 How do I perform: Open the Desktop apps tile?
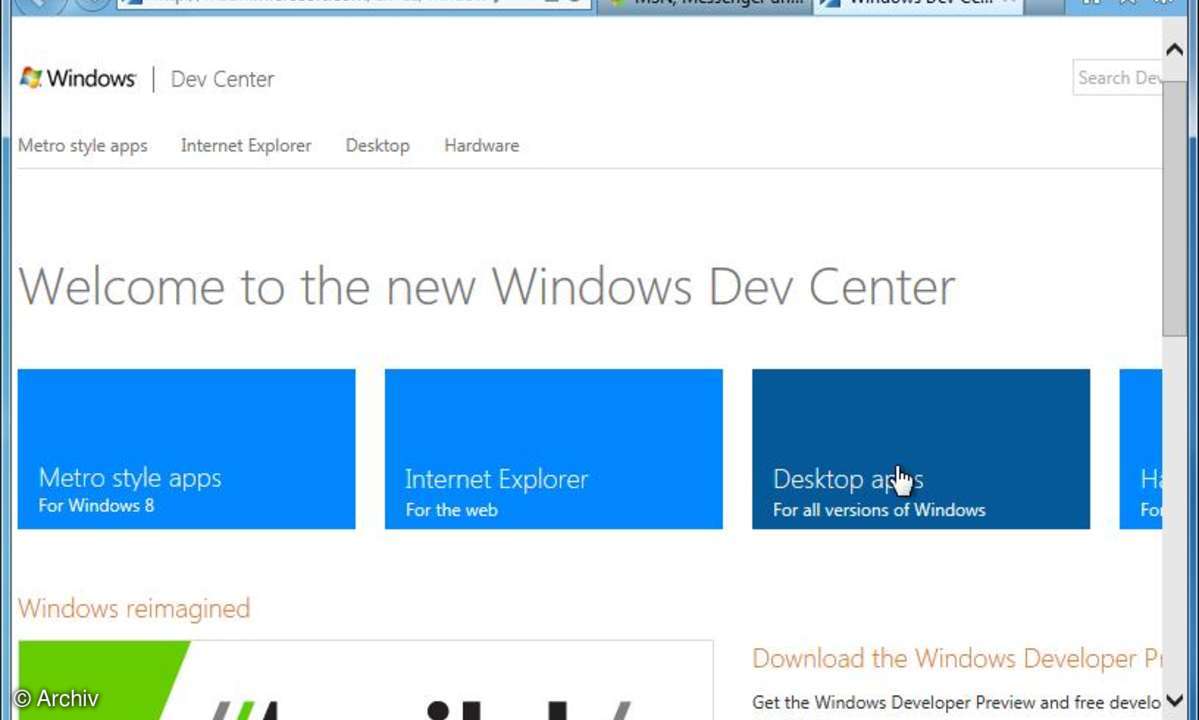921,449
